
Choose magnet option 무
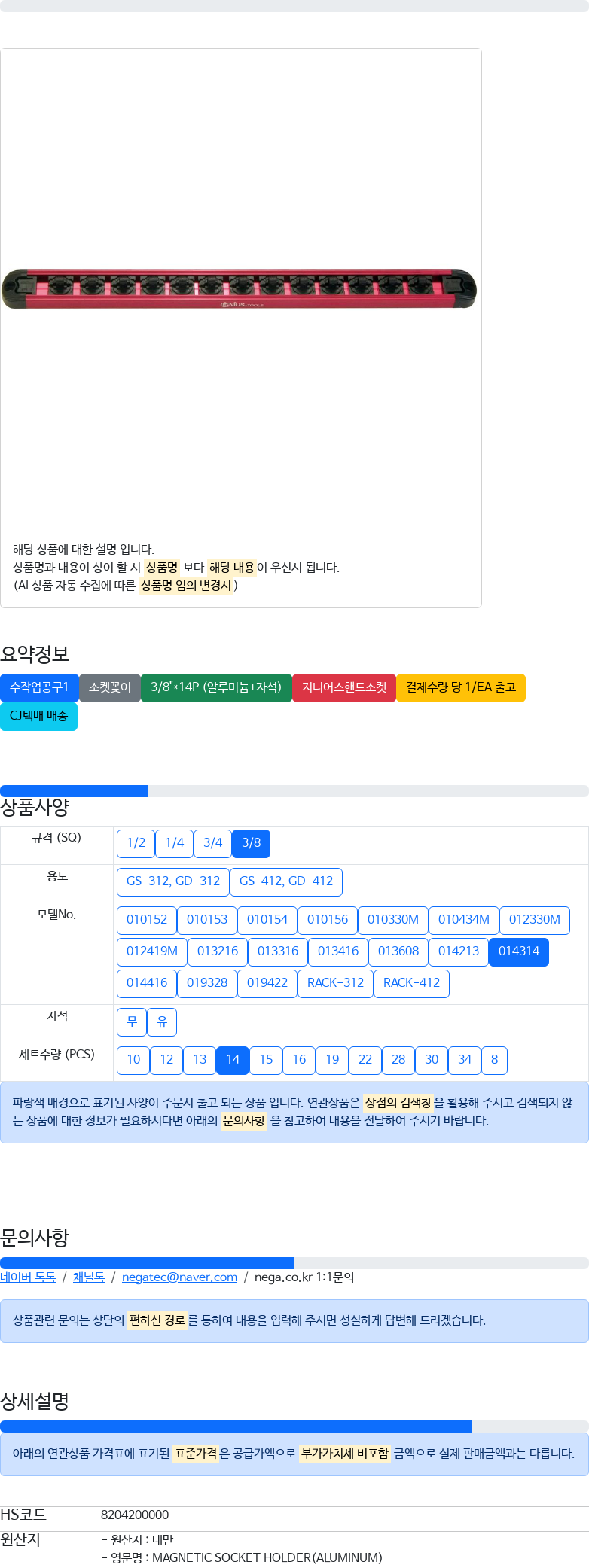pyautogui.click(x=132, y=1021)
